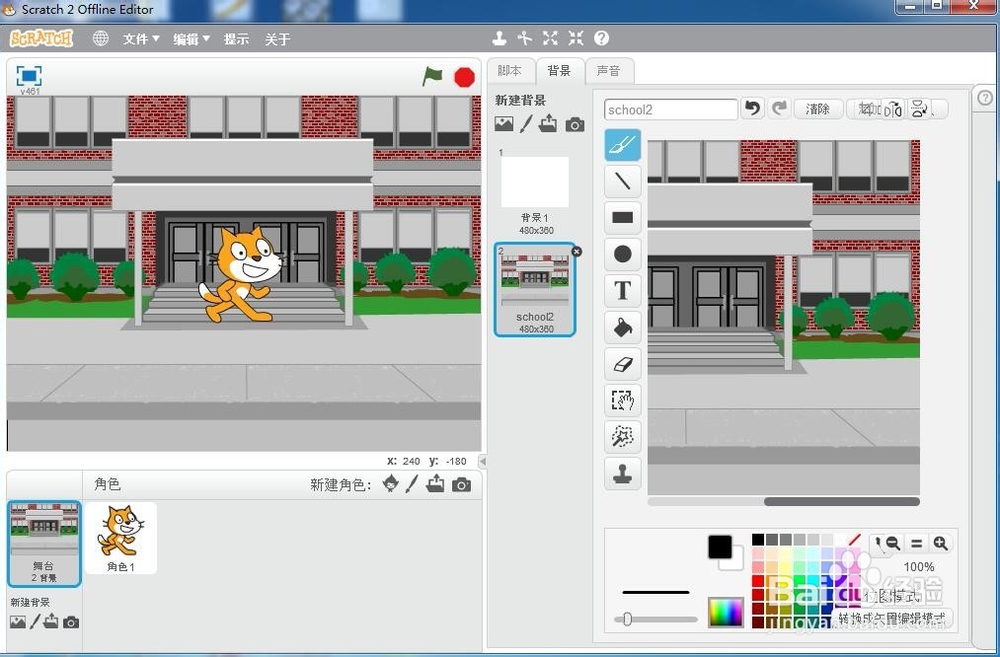Paint a new sprite
Viewport: 1000px width, 657px height.
click(412, 484)
